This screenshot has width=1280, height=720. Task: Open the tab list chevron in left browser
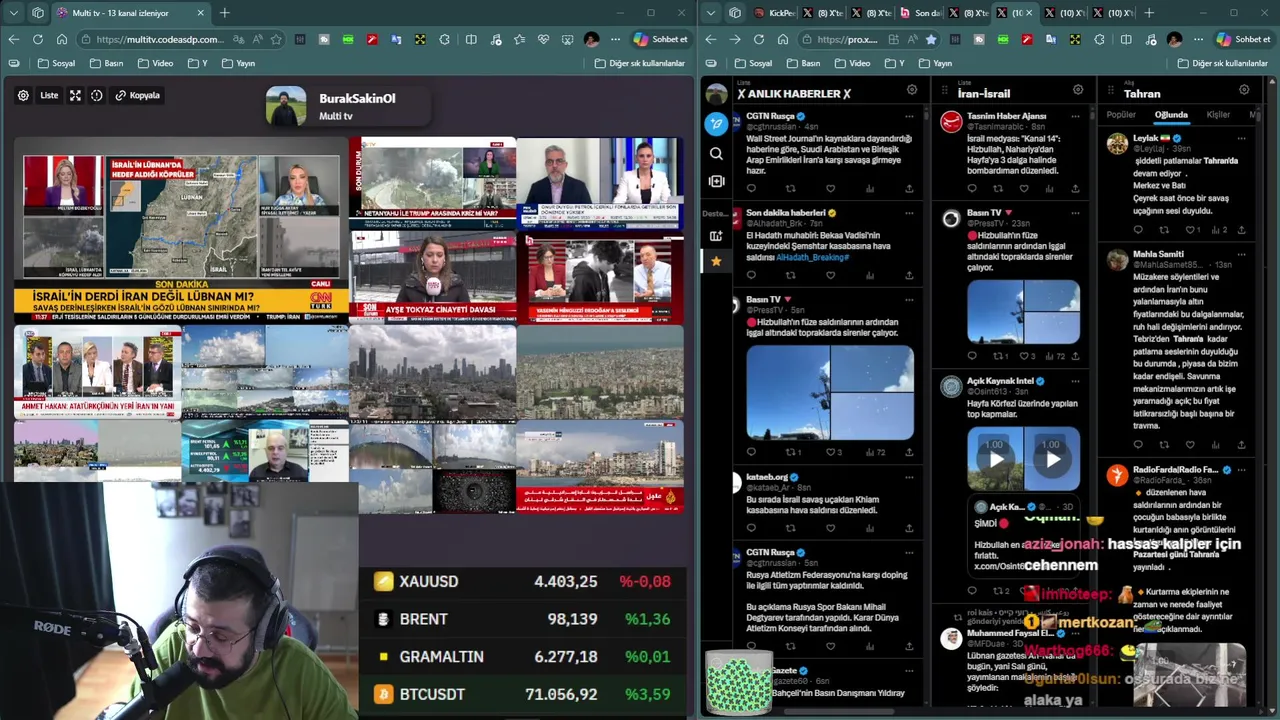pyautogui.click(x=13, y=13)
